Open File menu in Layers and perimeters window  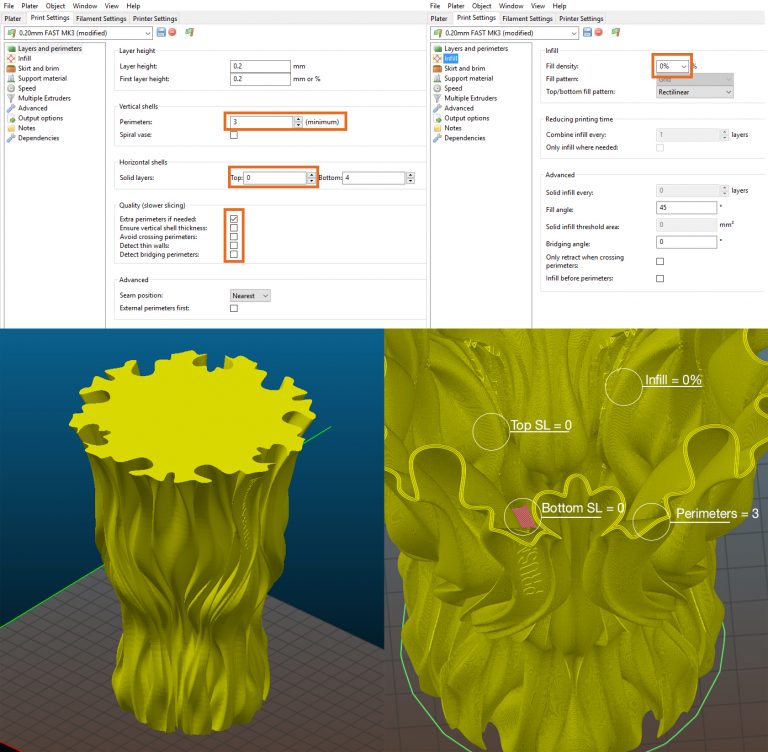(9, 6)
